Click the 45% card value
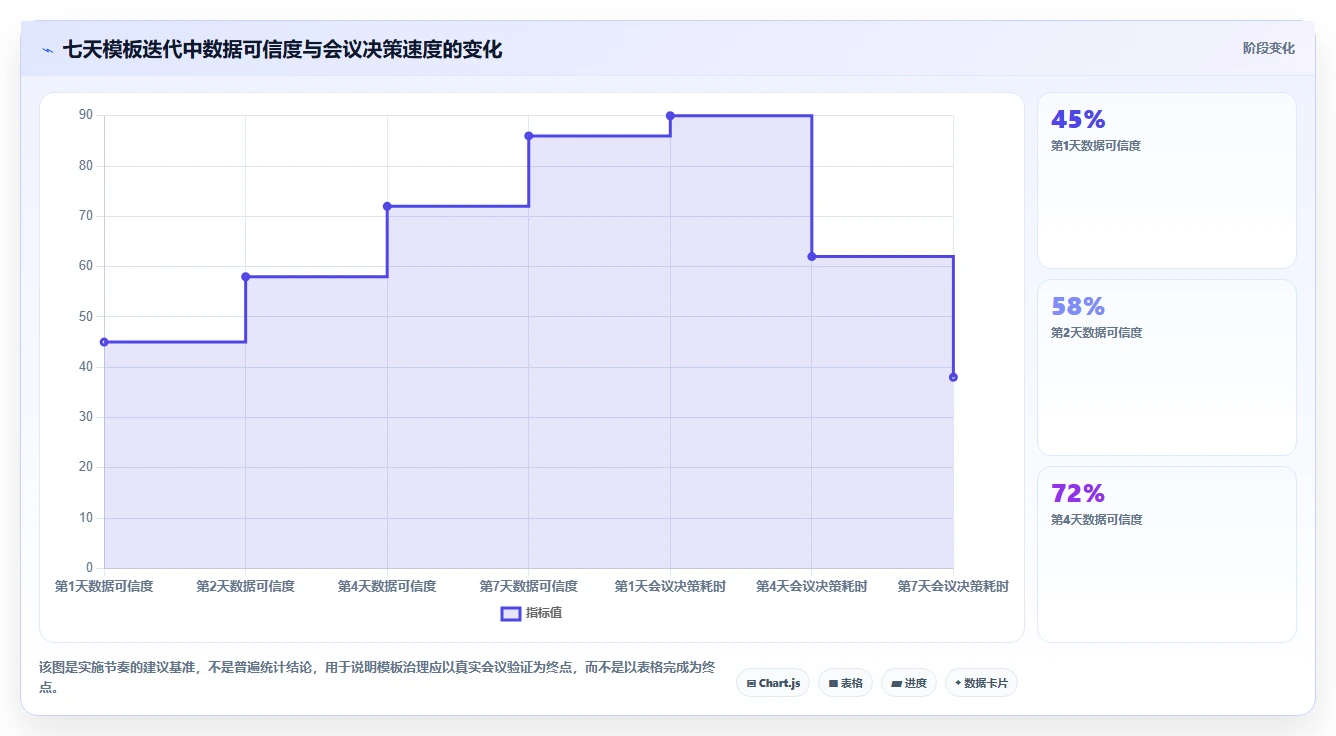This screenshot has height=736, width=1336. pyautogui.click(x=1078, y=120)
